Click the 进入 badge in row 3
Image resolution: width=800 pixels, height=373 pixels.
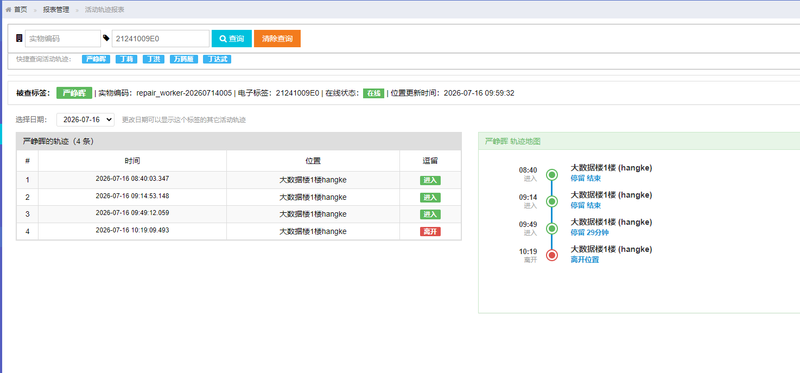pos(430,214)
